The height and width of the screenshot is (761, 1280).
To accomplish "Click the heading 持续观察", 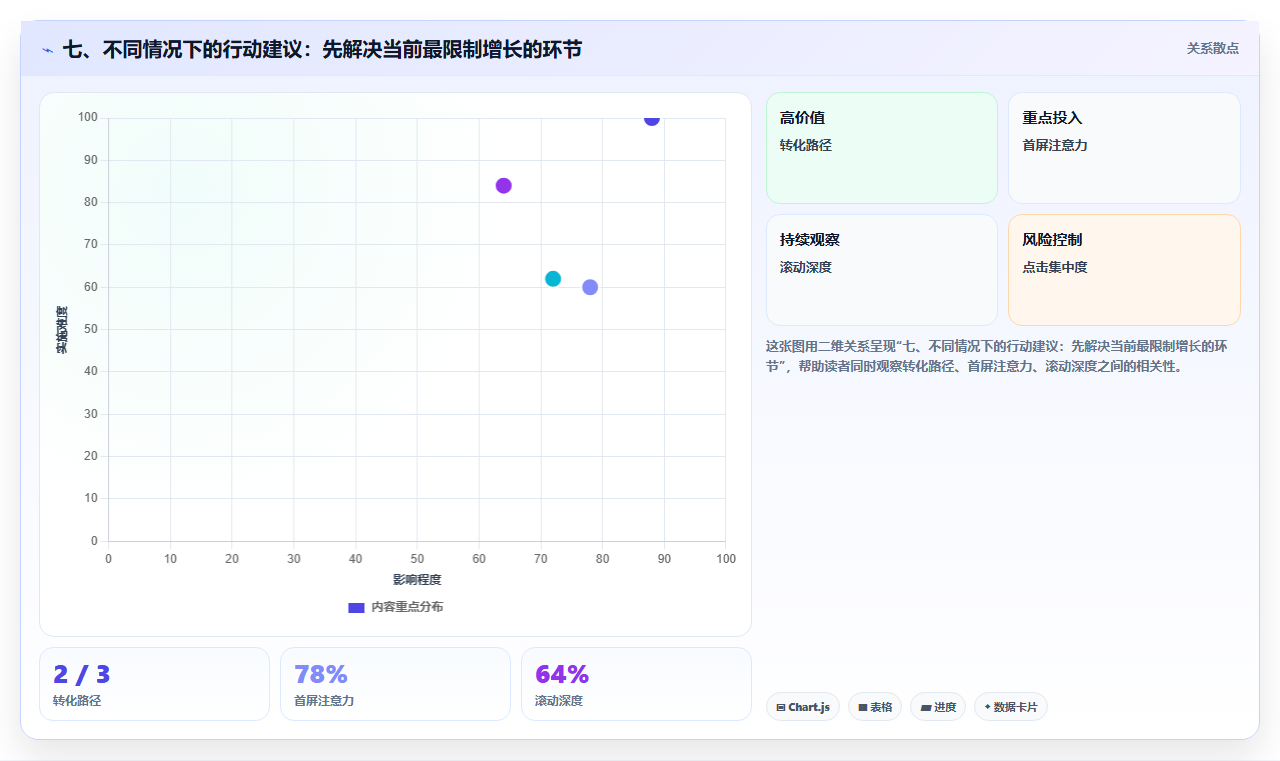I will [x=810, y=240].
